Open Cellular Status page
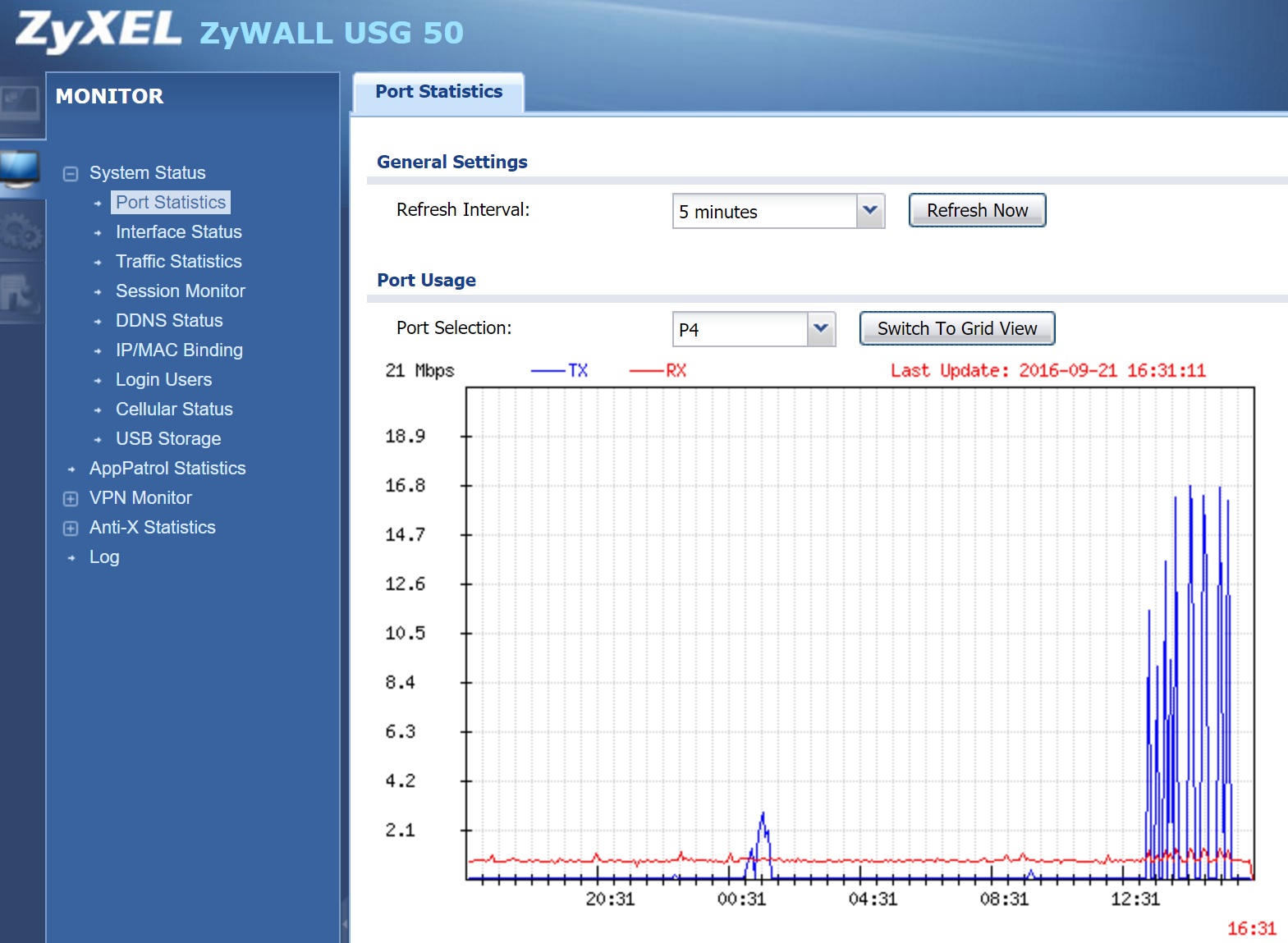 tap(174, 409)
